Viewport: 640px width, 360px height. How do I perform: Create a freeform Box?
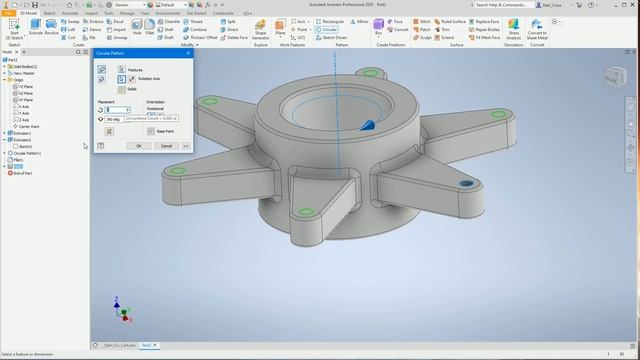pos(378,28)
